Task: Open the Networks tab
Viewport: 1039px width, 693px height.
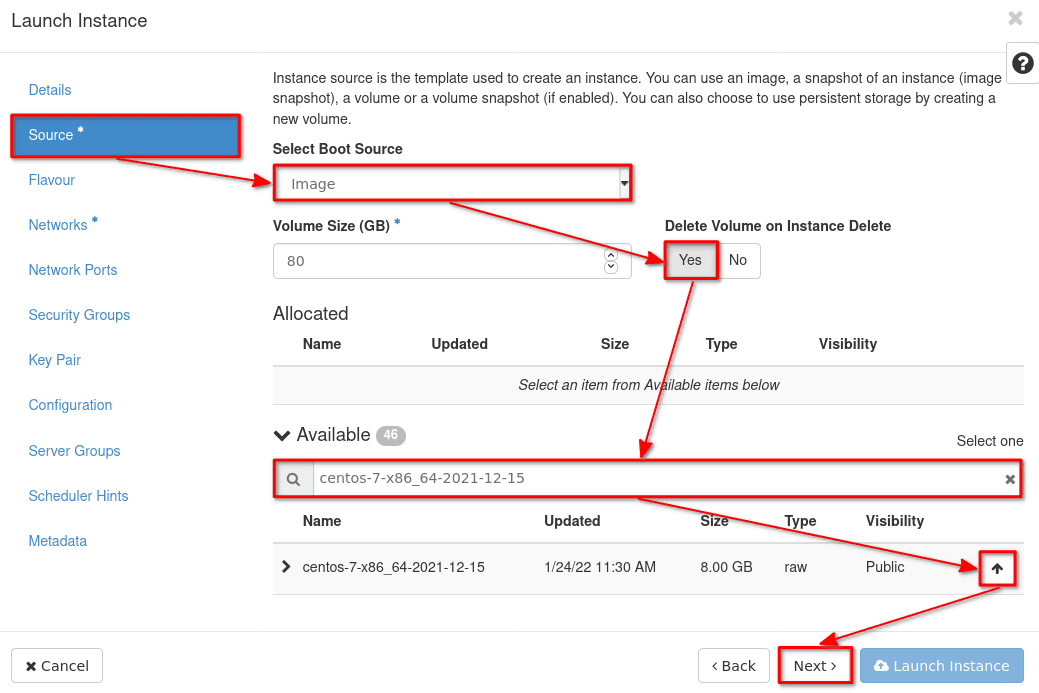Action: click(x=58, y=225)
